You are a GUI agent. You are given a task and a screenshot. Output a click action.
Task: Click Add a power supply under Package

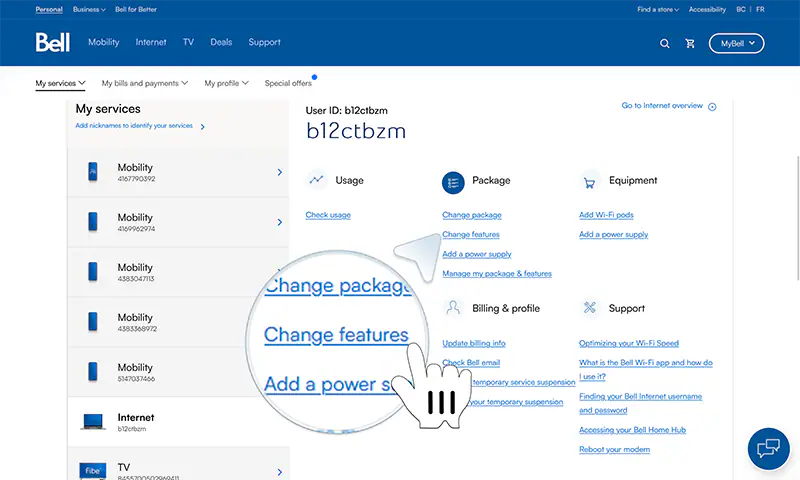click(x=477, y=254)
